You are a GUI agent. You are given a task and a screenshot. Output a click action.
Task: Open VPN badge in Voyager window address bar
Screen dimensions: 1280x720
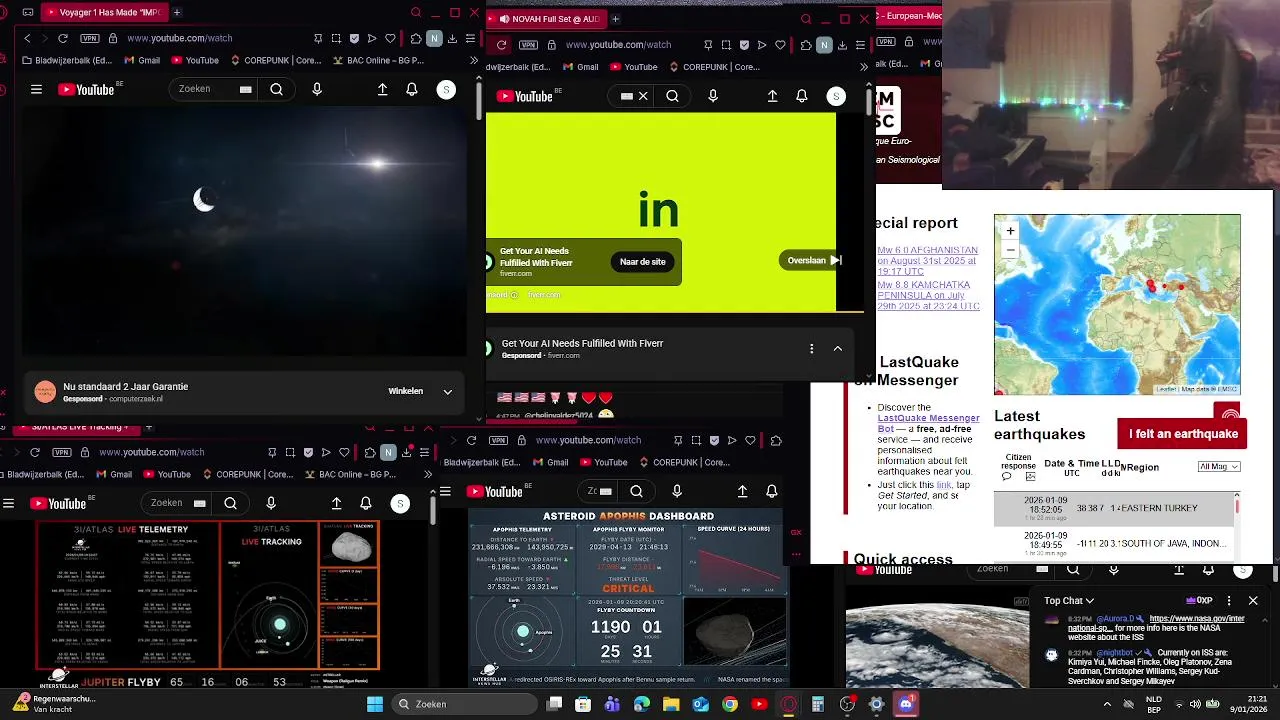[89, 38]
